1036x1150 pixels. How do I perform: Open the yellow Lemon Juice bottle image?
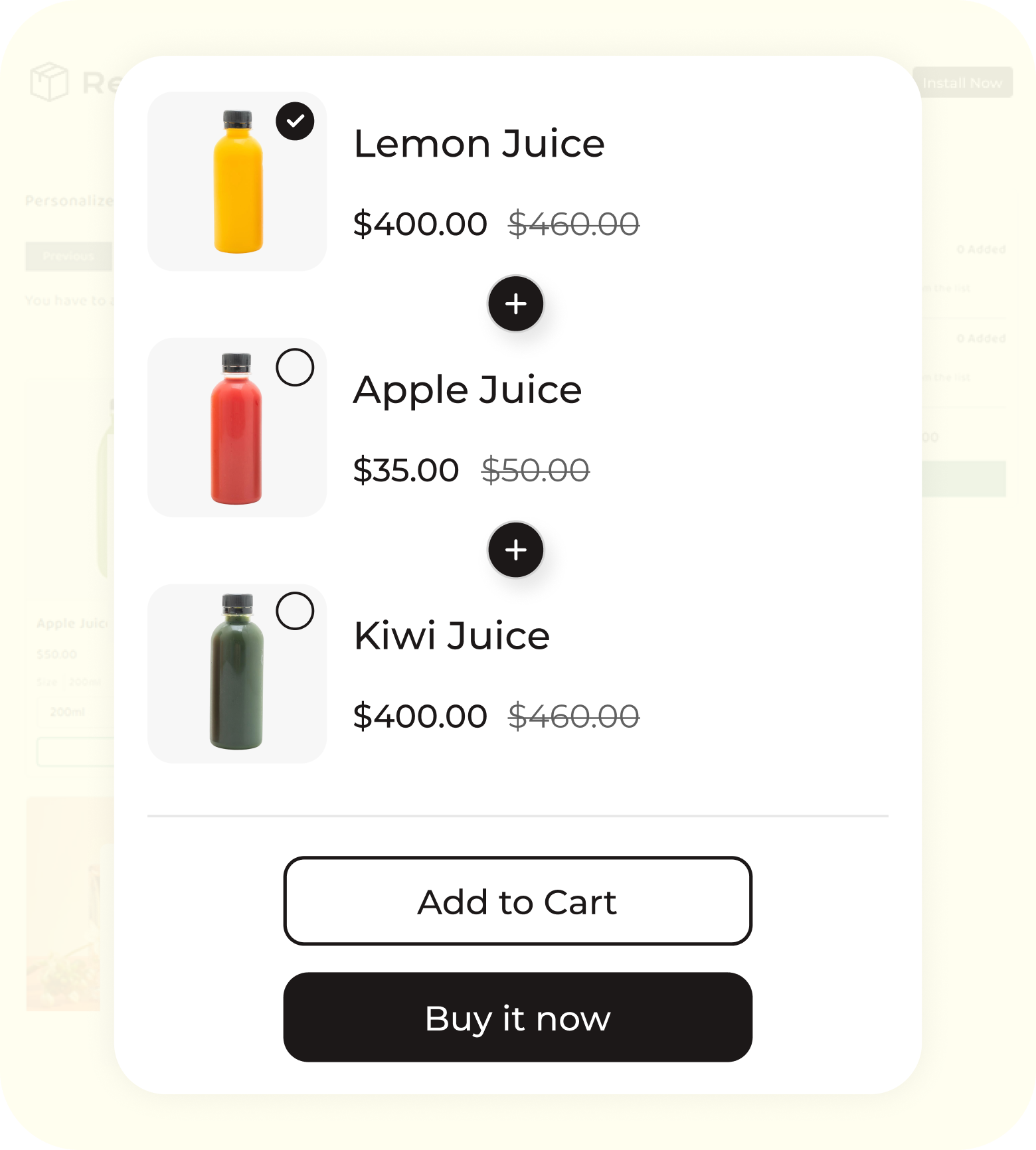[238, 182]
